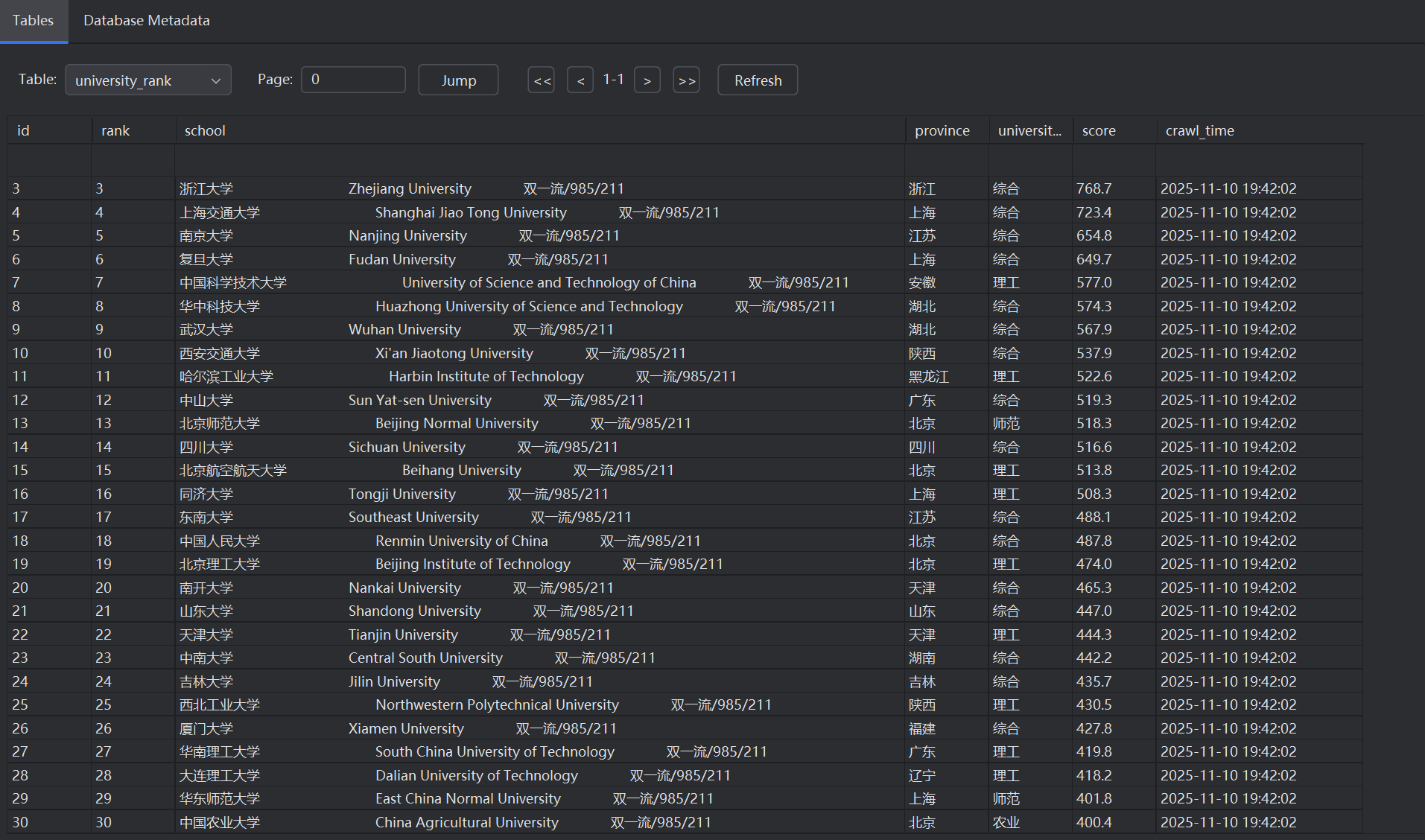Select the Sichuan University school cell

[540, 447]
